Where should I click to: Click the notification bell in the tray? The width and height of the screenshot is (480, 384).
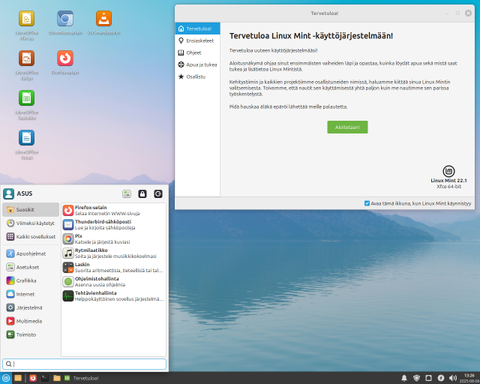pos(404,378)
